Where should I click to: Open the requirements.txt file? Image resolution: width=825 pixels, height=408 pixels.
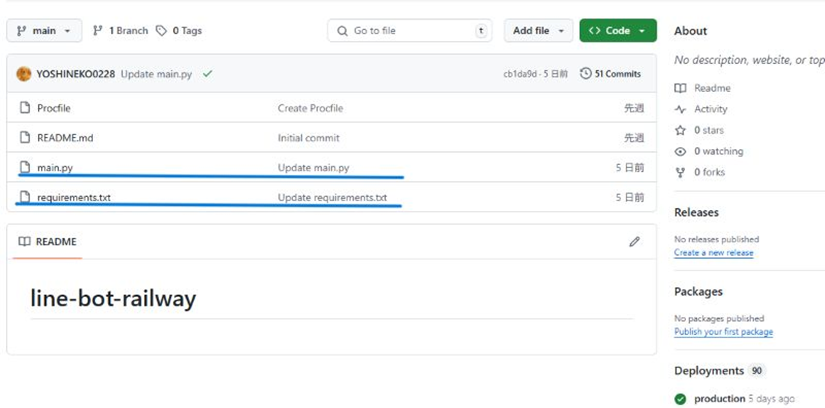(x=74, y=198)
